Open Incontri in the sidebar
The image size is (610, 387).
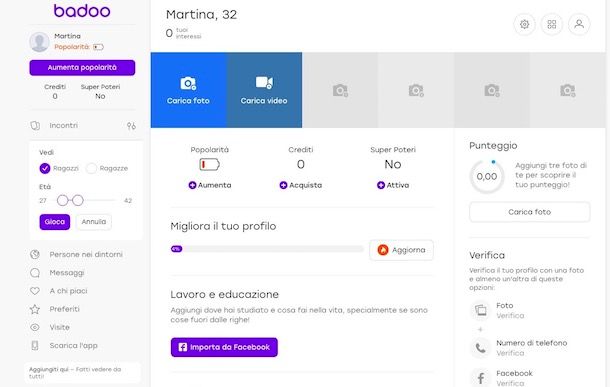tap(63, 125)
